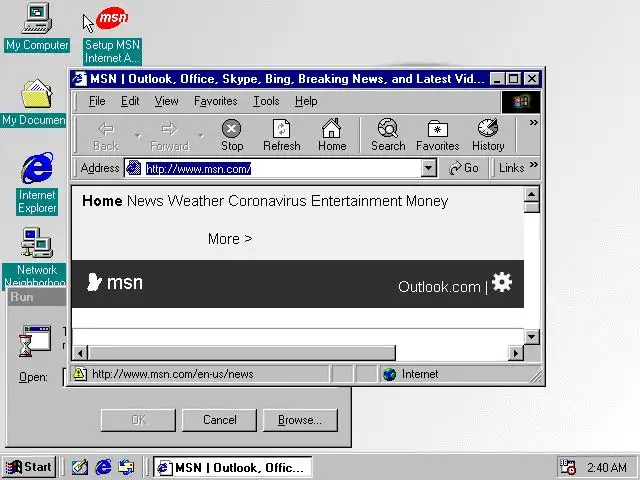Click the MSN settings gear icon
This screenshot has width=640, height=480.
click(502, 282)
